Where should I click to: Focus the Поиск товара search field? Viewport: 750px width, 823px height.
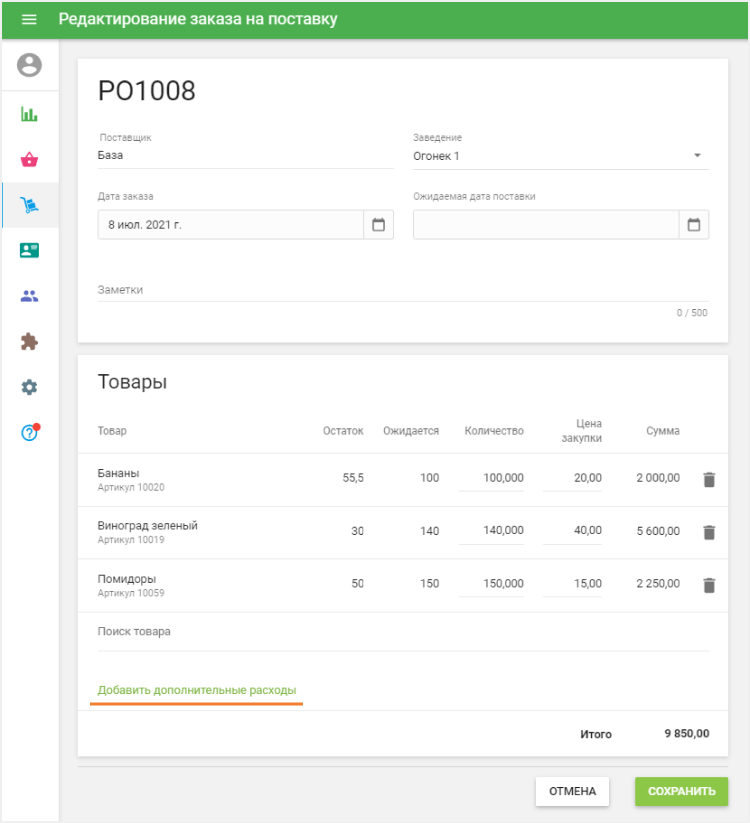400,632
